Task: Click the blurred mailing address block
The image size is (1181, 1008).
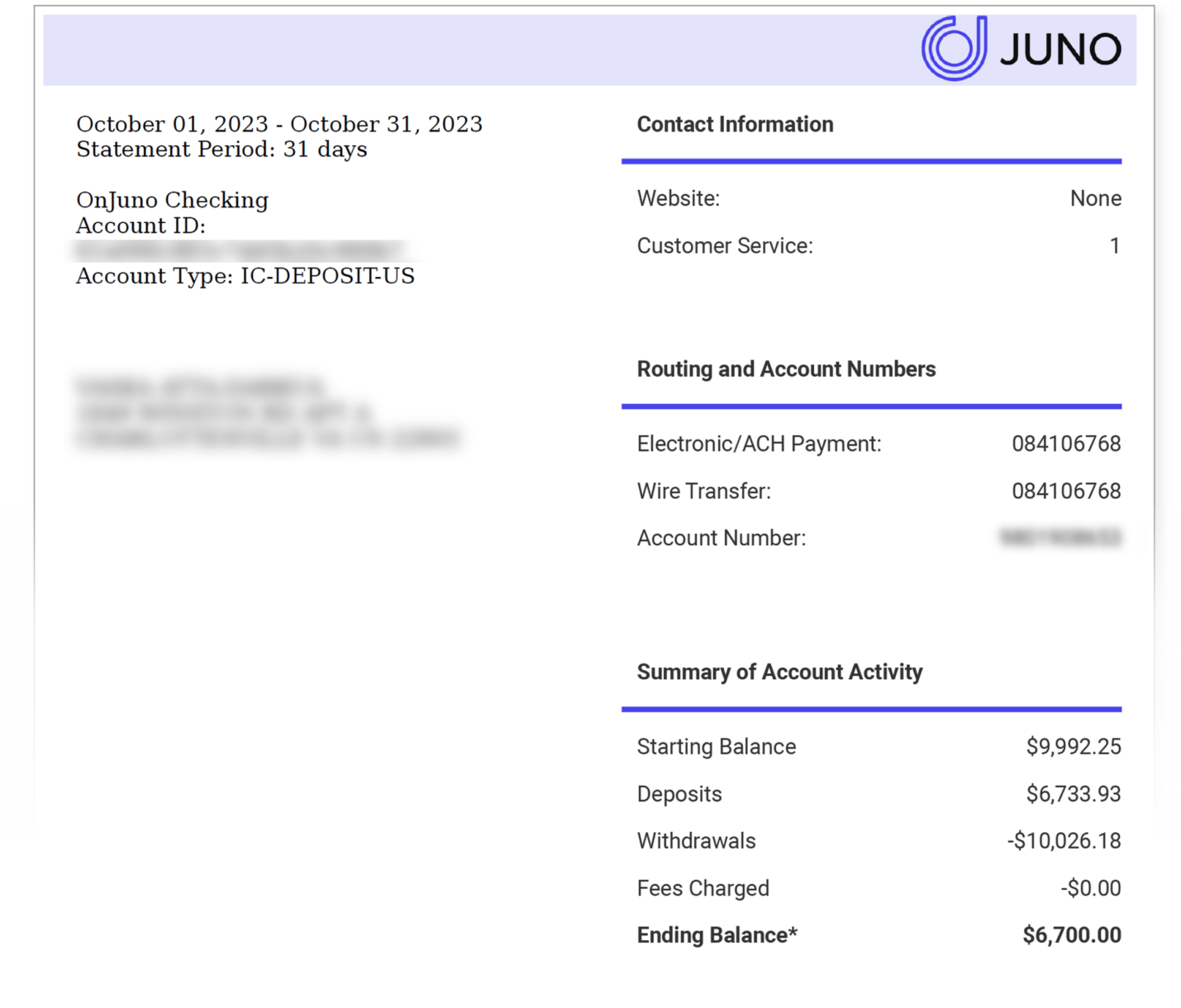Action: [266, 413]
